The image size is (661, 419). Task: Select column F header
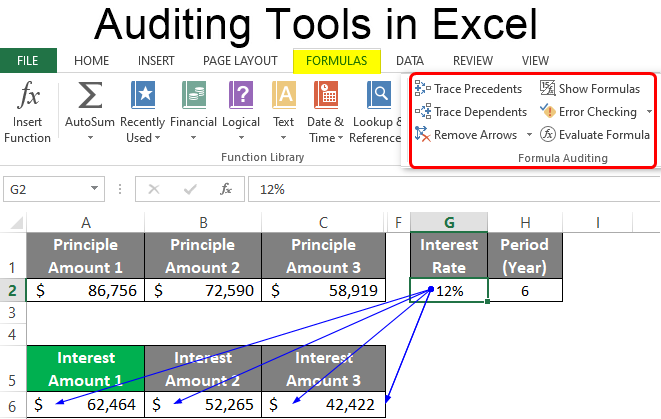tap(398, 222)
